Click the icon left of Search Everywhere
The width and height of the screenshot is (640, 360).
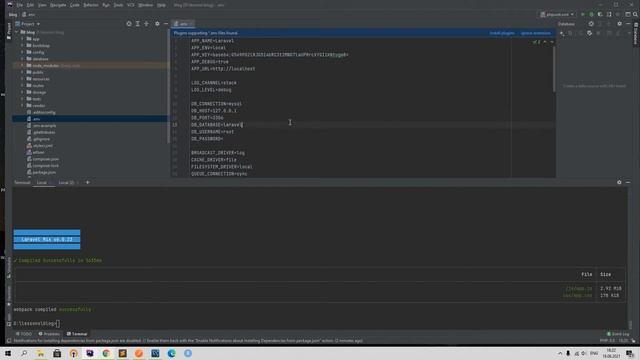click(628, 14)
